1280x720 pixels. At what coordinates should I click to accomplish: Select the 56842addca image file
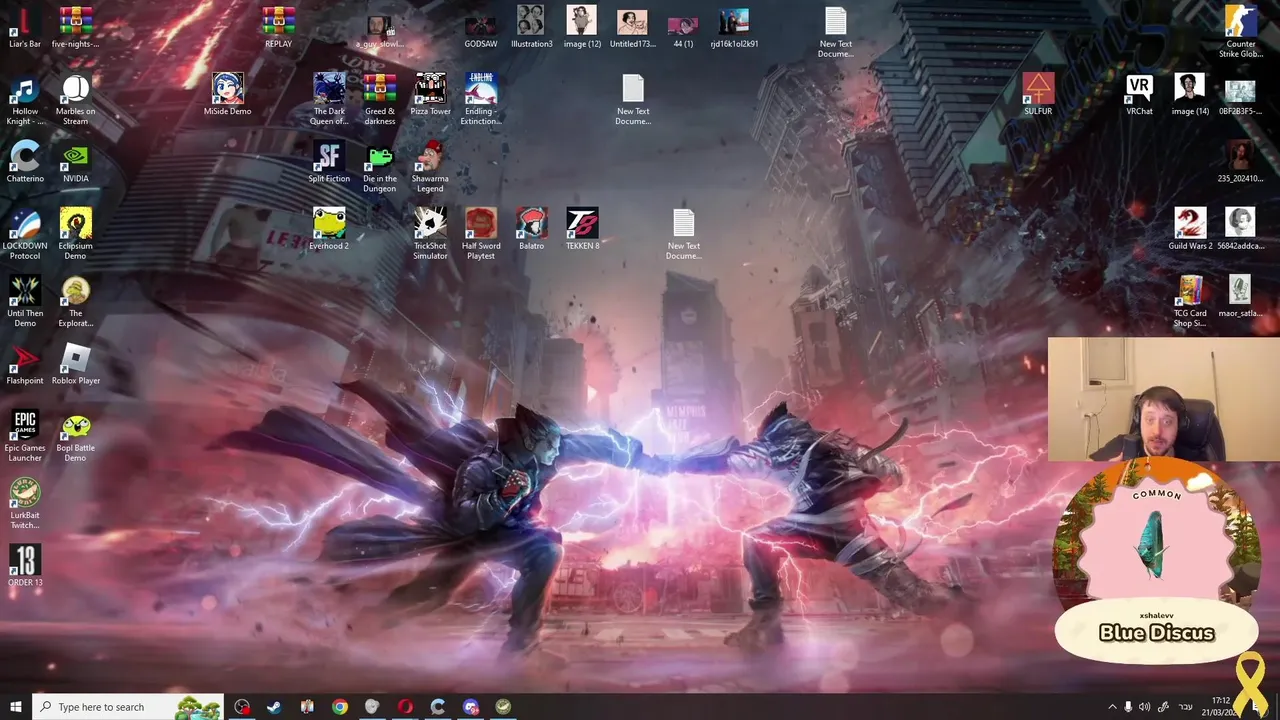pyautogui.click(x=1240, y=230)
